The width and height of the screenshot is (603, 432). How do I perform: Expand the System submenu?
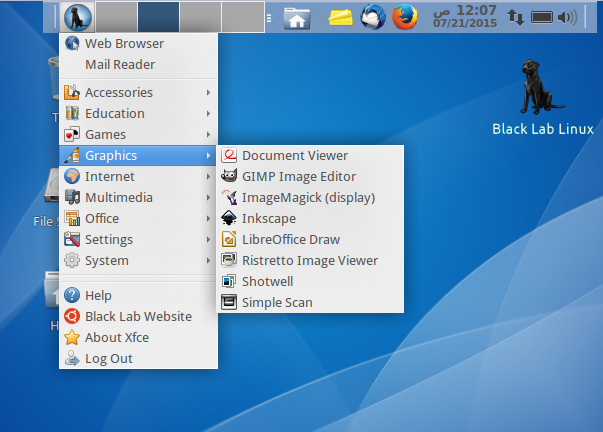point(138,260)
